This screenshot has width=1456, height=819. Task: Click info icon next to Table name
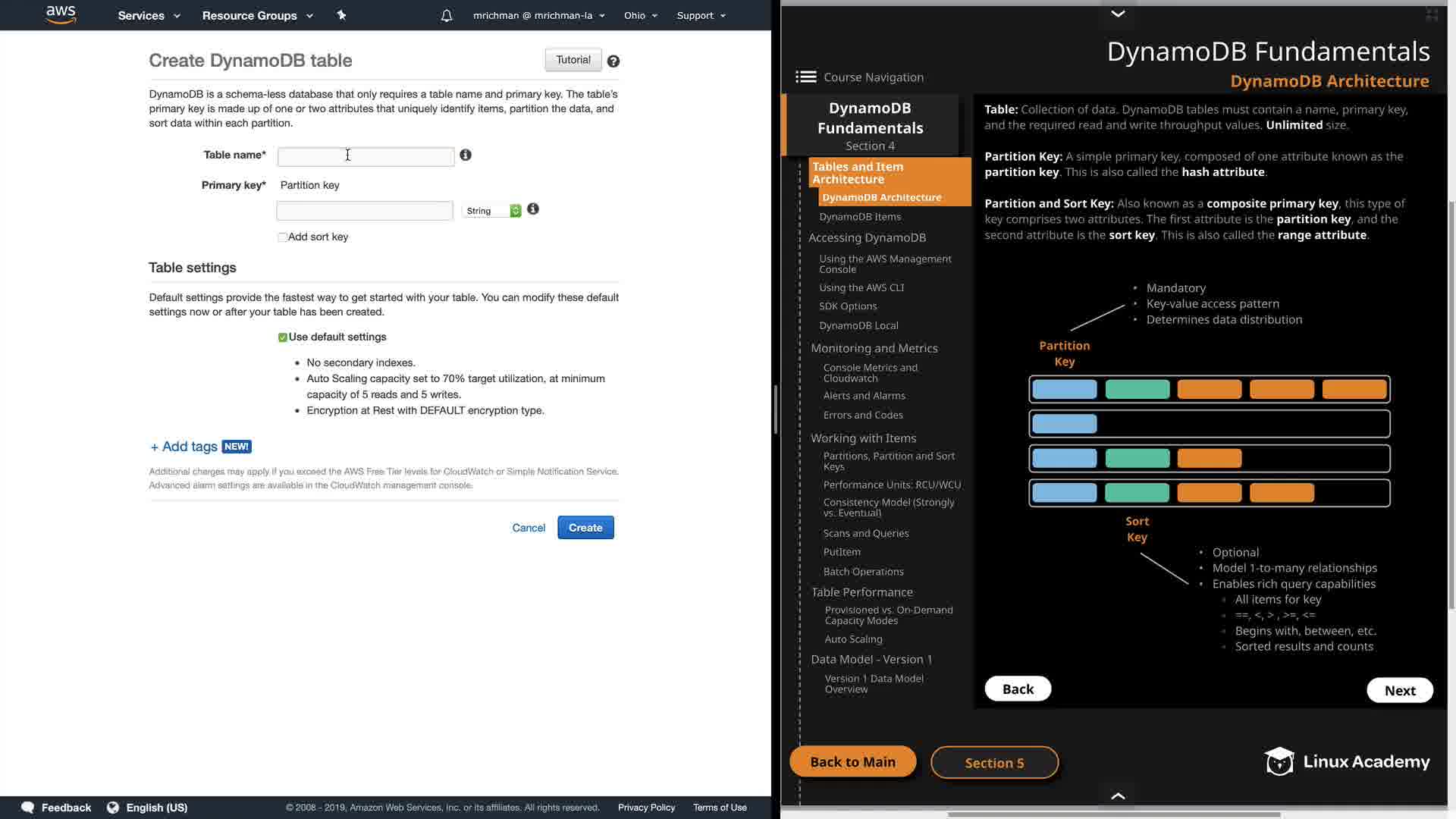click(466, 155)
